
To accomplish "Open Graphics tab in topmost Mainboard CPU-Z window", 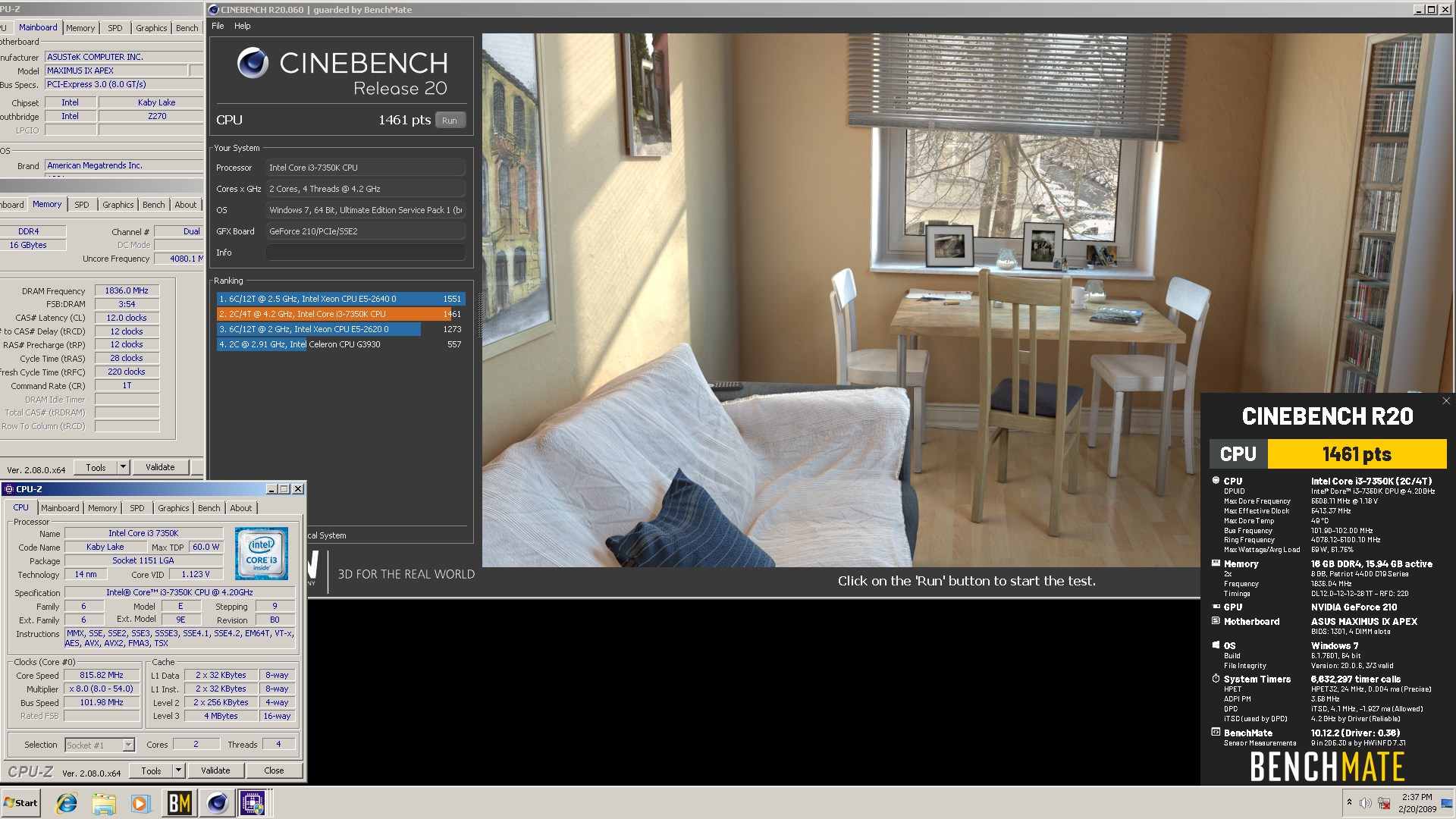I will point(152,28).
